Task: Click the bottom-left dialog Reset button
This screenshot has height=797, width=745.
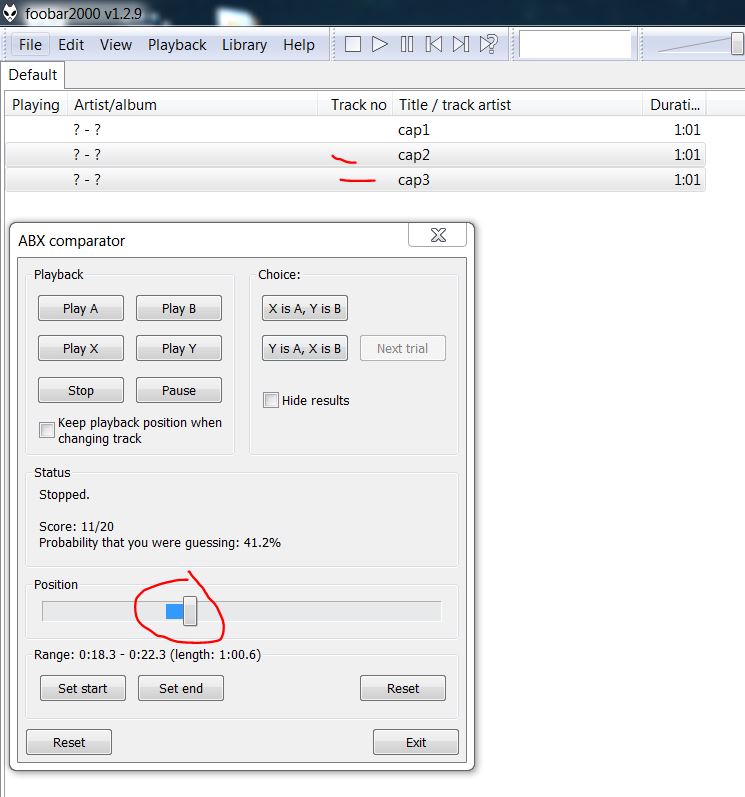Action: tap(69, 742)
